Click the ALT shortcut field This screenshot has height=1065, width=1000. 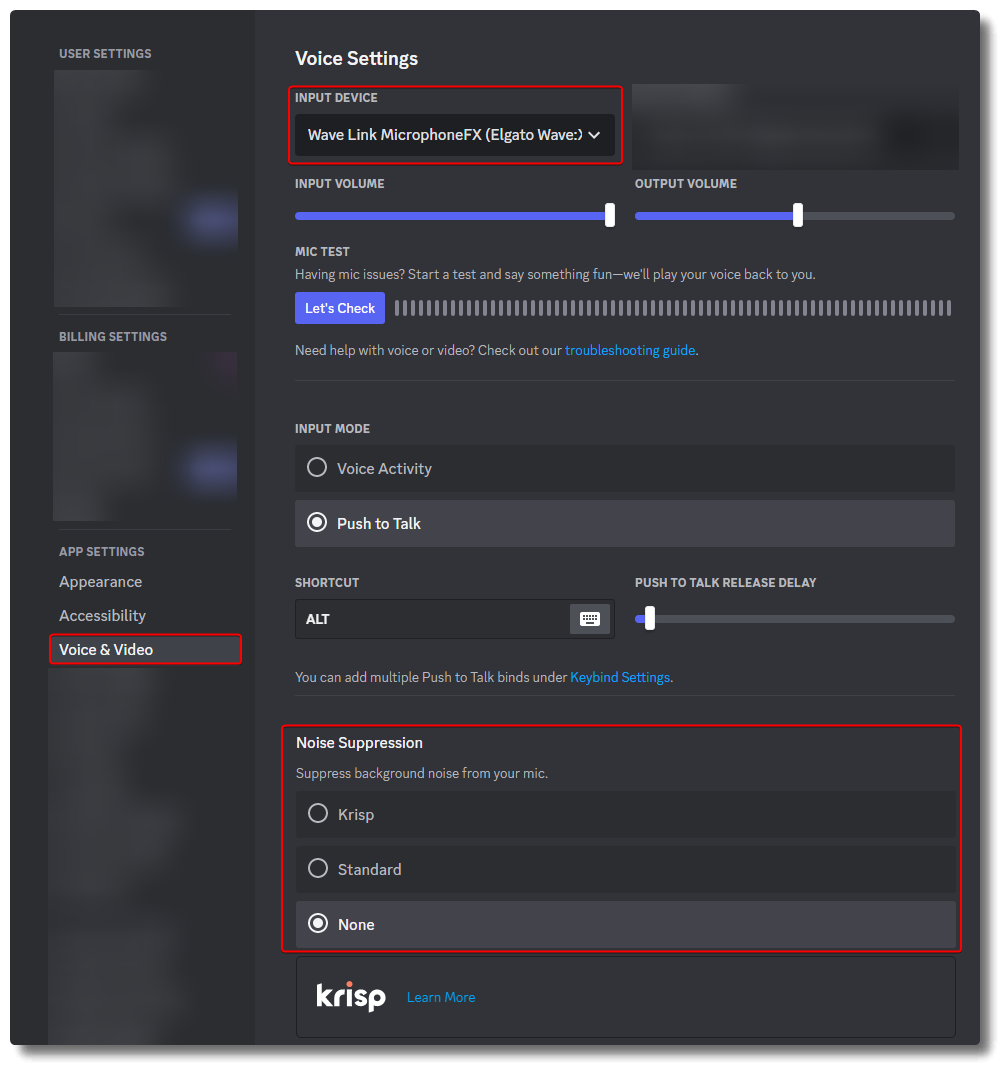coord(454,619)
